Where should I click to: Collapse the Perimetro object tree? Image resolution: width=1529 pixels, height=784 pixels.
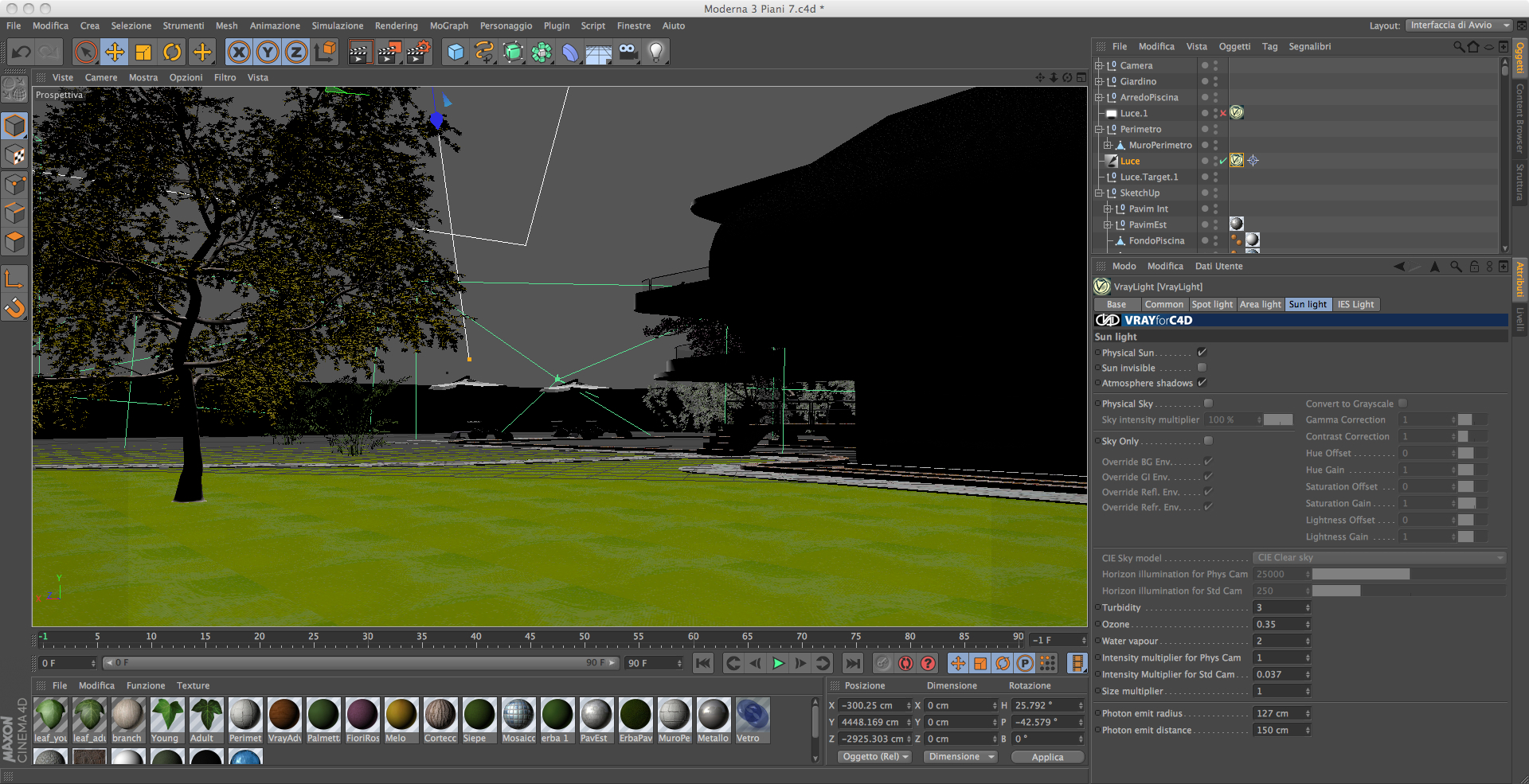point(1099,129)
